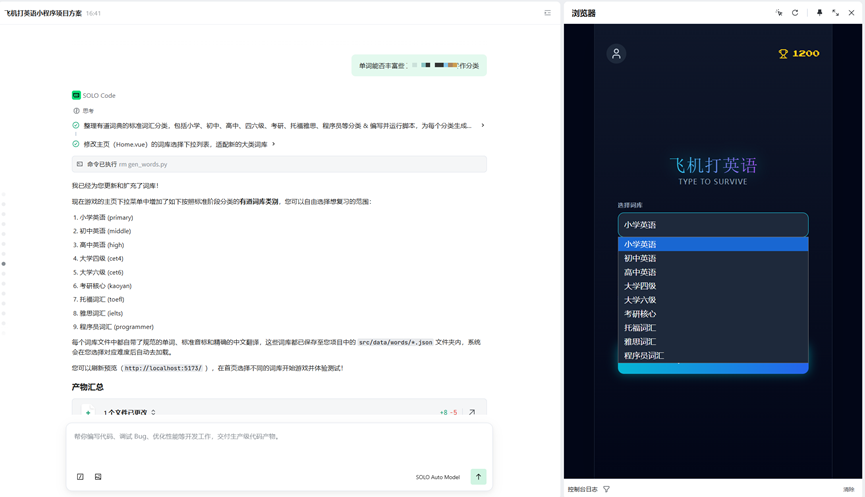The width and height of the screenshot is (865, 497).
Task: Expand the browser panel to fullscreen
Action: click(x=836, y=13)
